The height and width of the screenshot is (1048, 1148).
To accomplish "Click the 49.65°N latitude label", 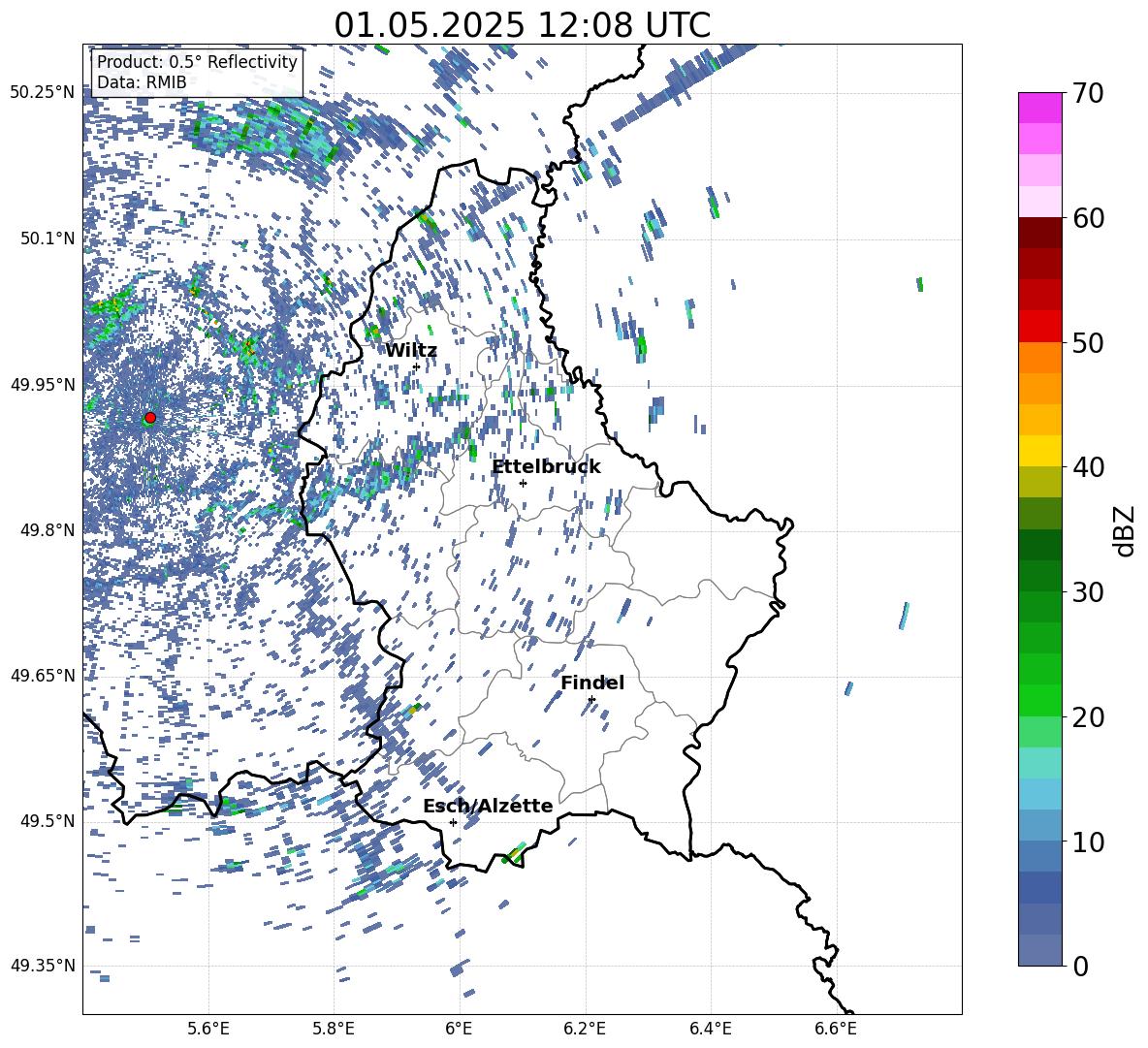I will 44,676.
